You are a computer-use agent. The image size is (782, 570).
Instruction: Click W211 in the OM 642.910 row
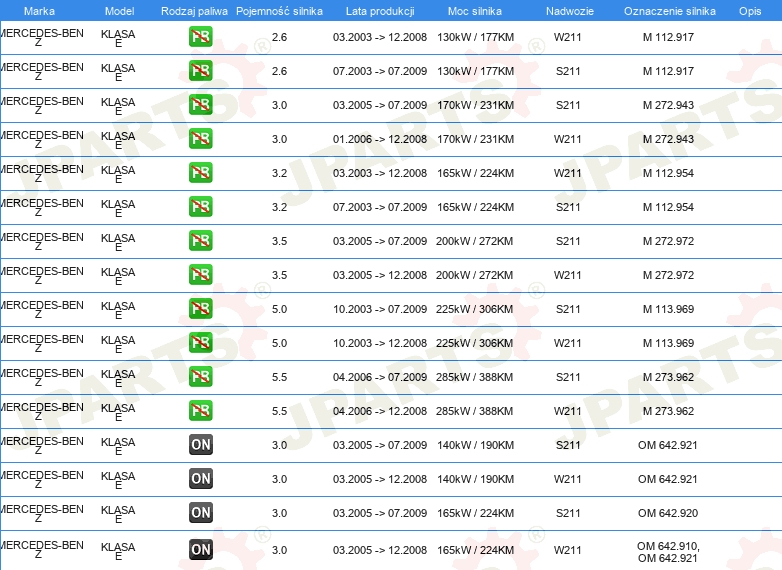tap(568, 550)
